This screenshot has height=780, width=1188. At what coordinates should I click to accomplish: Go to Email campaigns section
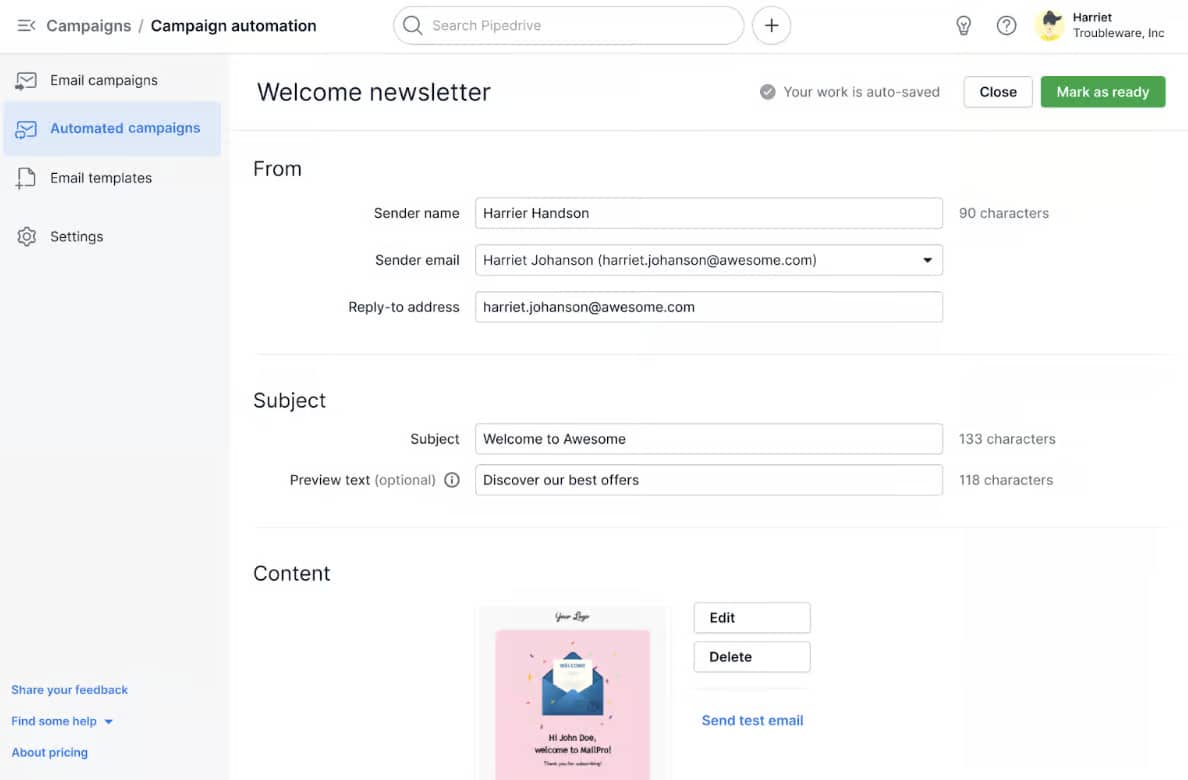click(x=104, y=80)
